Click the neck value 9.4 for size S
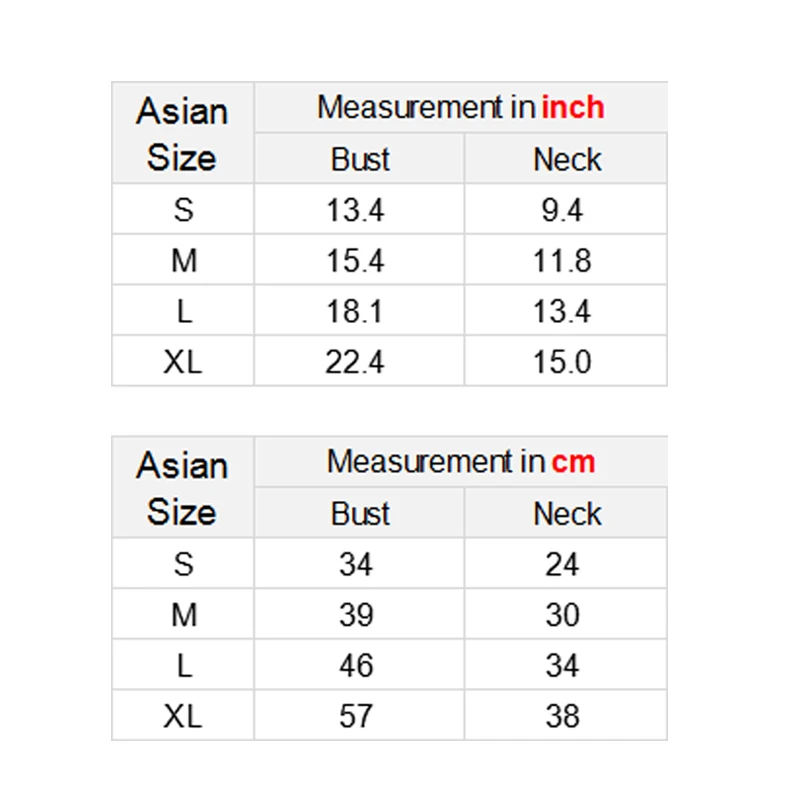The width and height of the screenshot is (800, 800). (x=562, y=210)
